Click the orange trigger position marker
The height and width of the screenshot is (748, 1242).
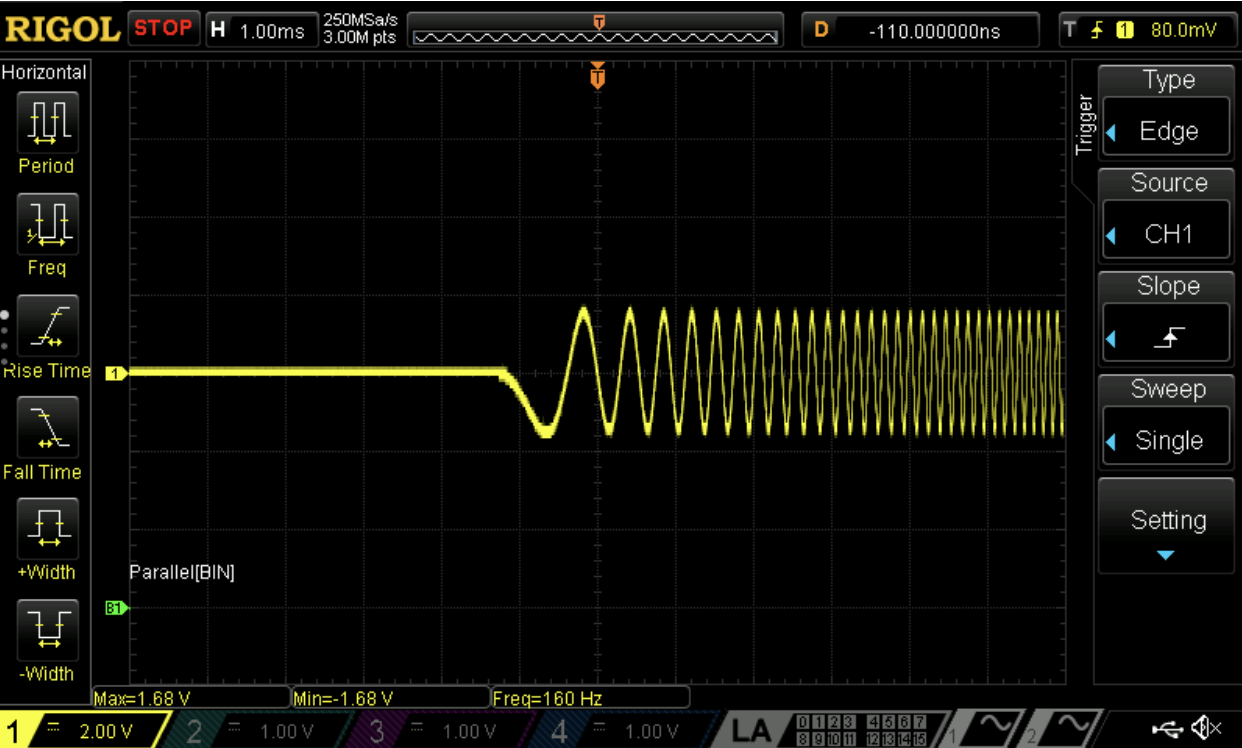point(598,75)
